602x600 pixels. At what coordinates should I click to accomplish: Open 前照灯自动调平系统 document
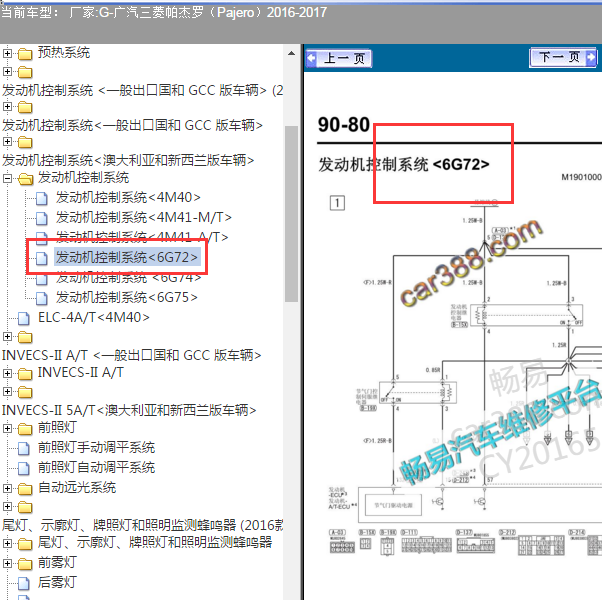(x=96, y=467)
